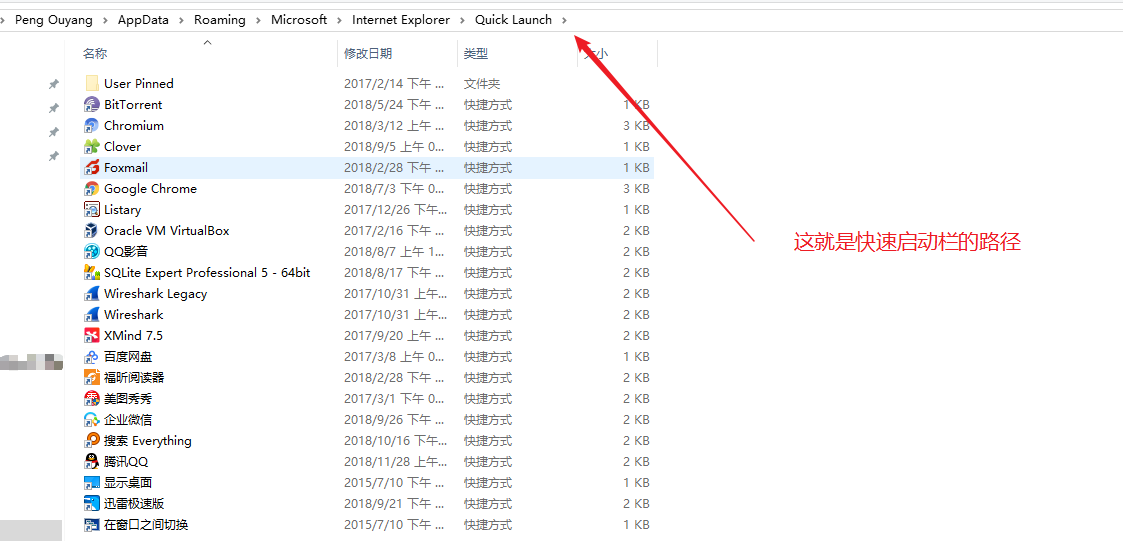Go to Microsoft breadcrumb segment
This screenshot has height=541, width=1123.
pyautogui.click(x=299, y=20)
